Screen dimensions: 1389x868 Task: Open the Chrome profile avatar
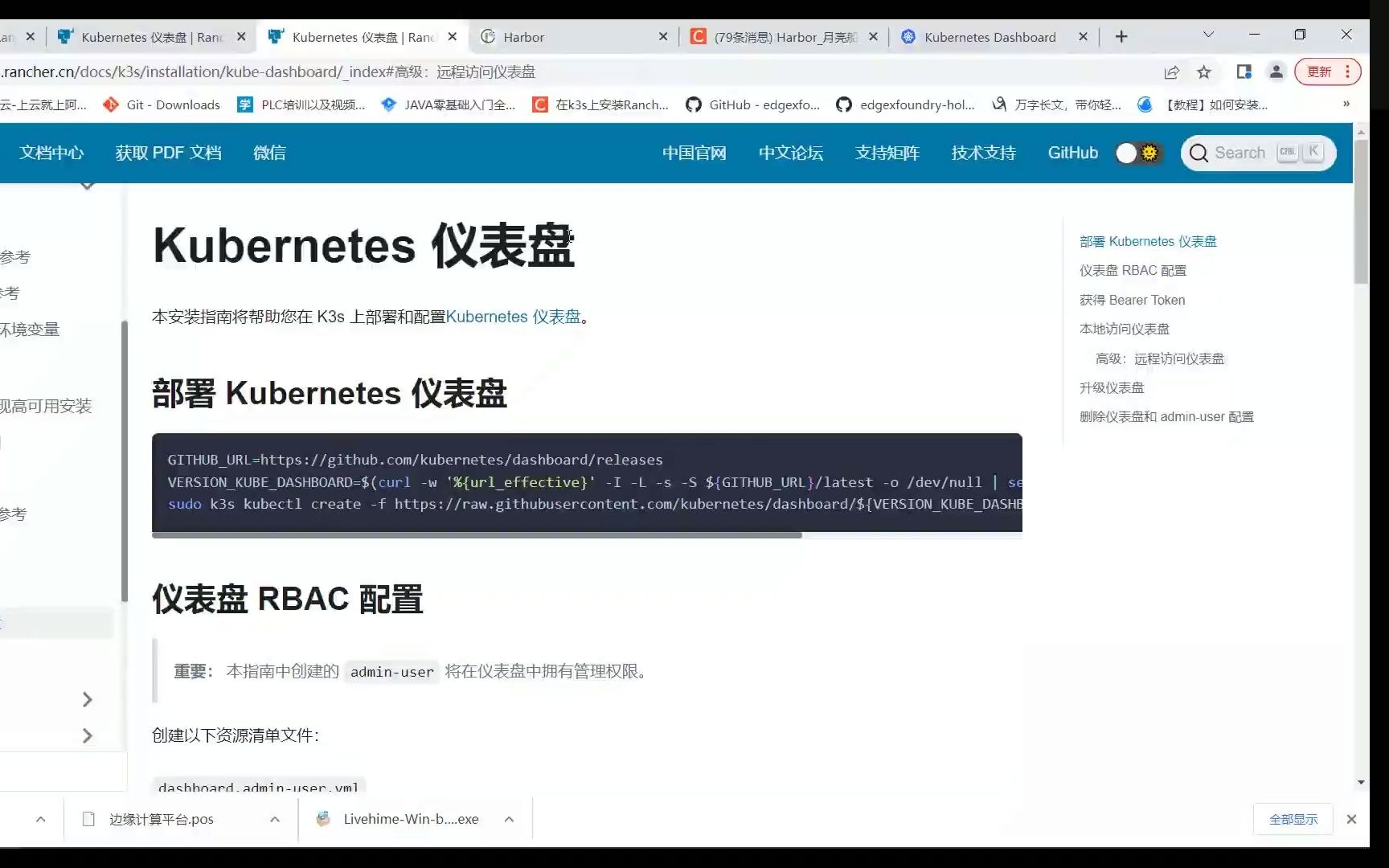[1276, 72]
